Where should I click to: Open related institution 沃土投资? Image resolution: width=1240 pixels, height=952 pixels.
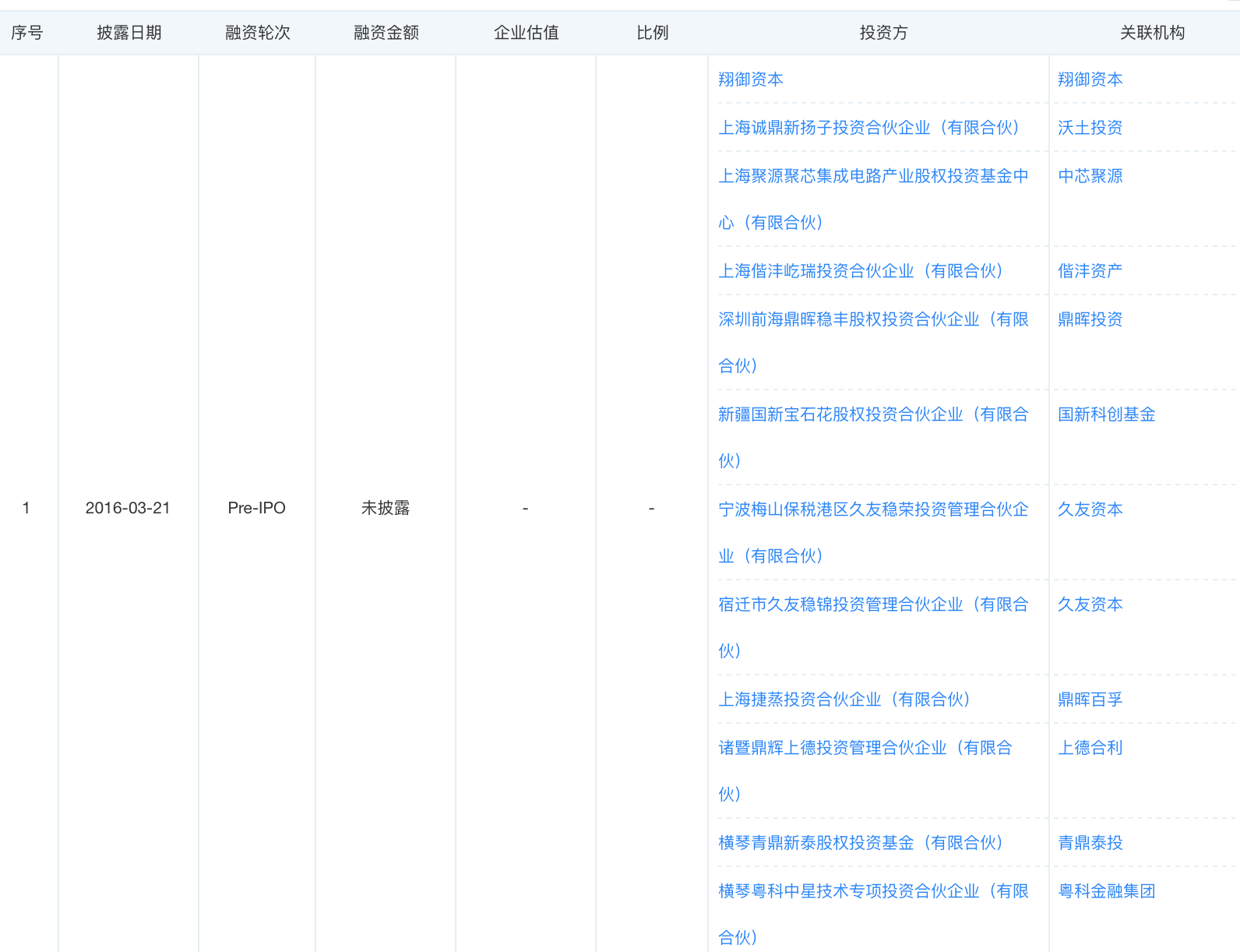(1090, 128)
